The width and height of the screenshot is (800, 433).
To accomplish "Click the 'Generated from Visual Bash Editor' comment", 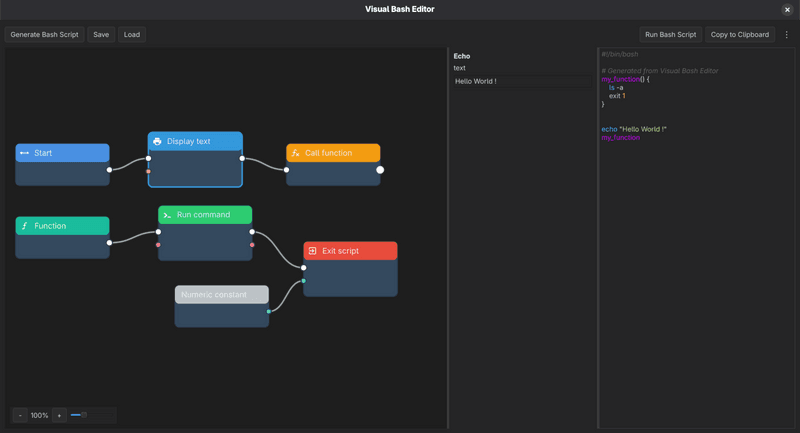I will click(660, 71).
